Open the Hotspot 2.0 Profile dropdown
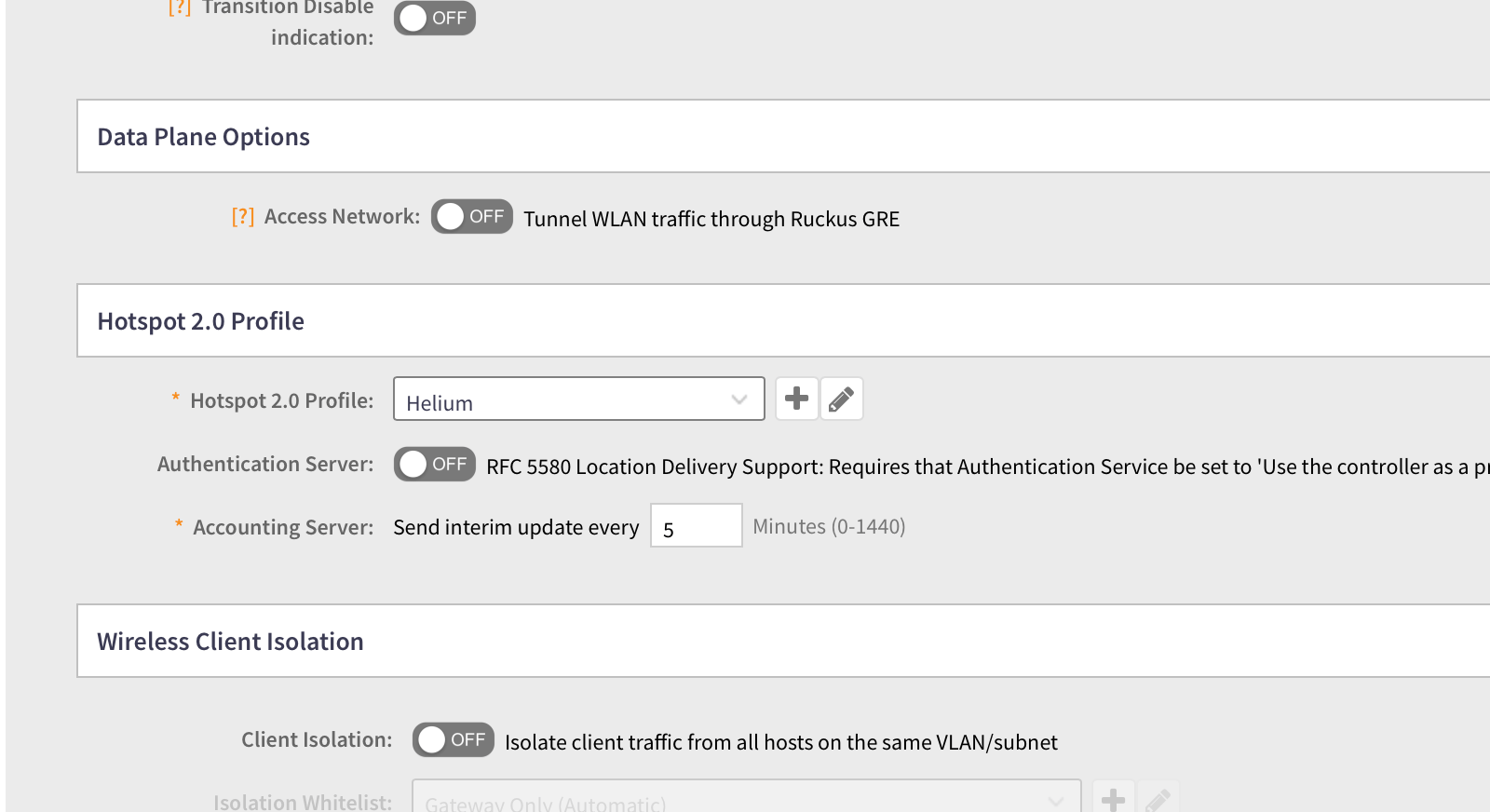Image resolution: width=1490 pixels, height=812 pixels. coord(578,399)
